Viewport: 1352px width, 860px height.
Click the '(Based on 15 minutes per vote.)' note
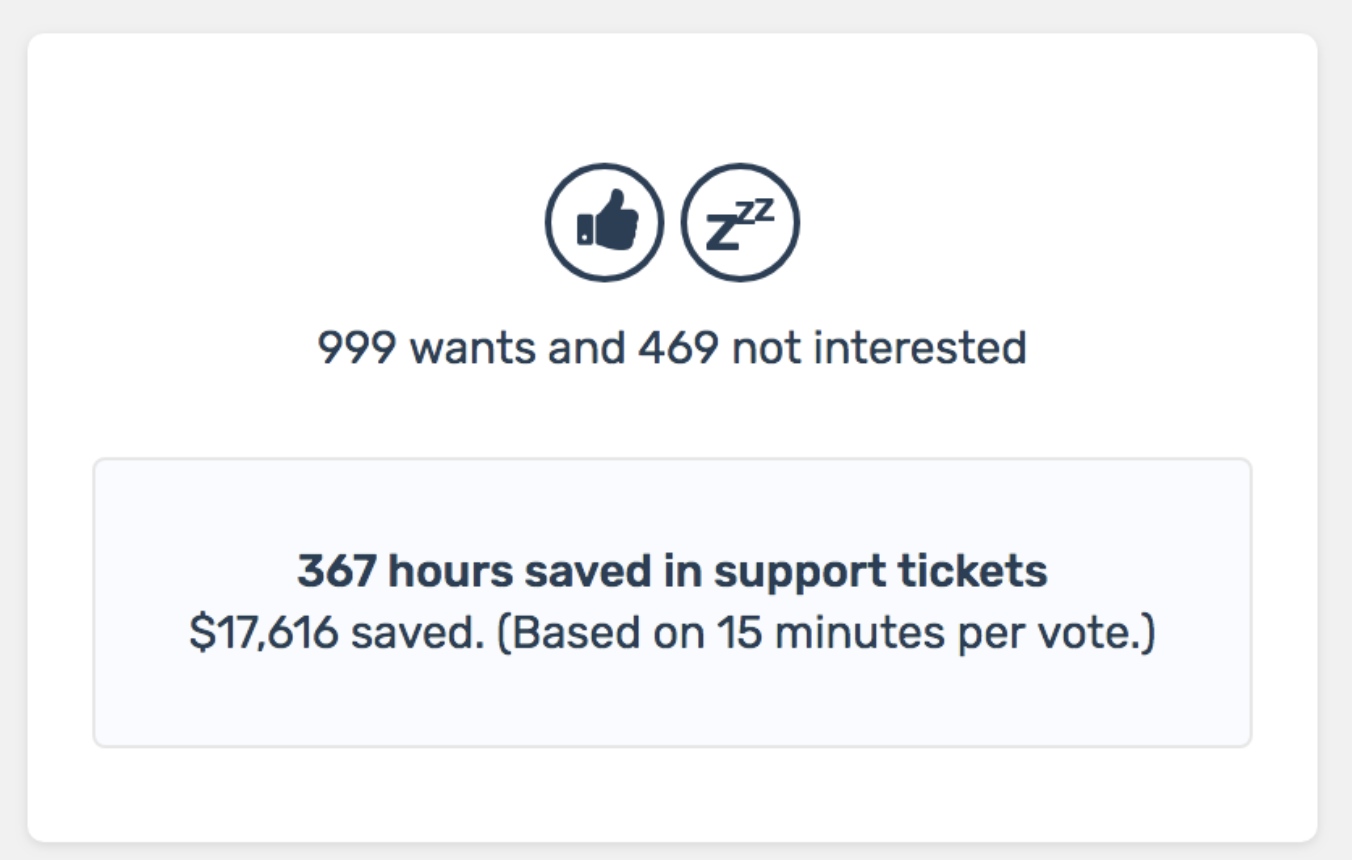pos(826,634)
